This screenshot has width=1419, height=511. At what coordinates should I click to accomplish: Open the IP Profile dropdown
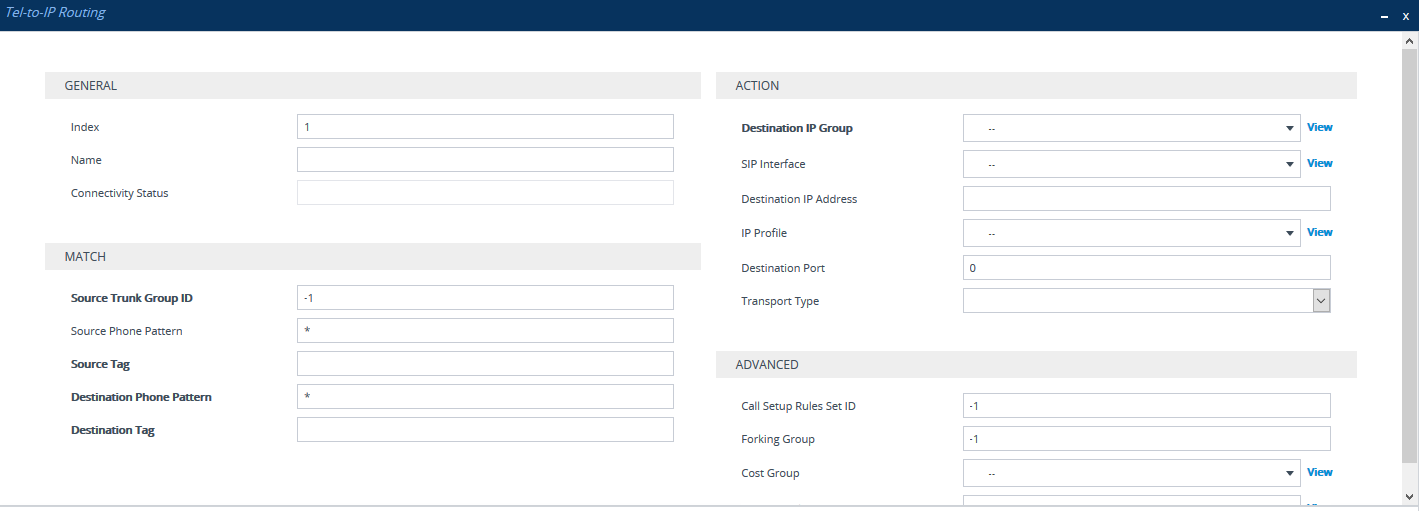click(x=1130, y=233)
